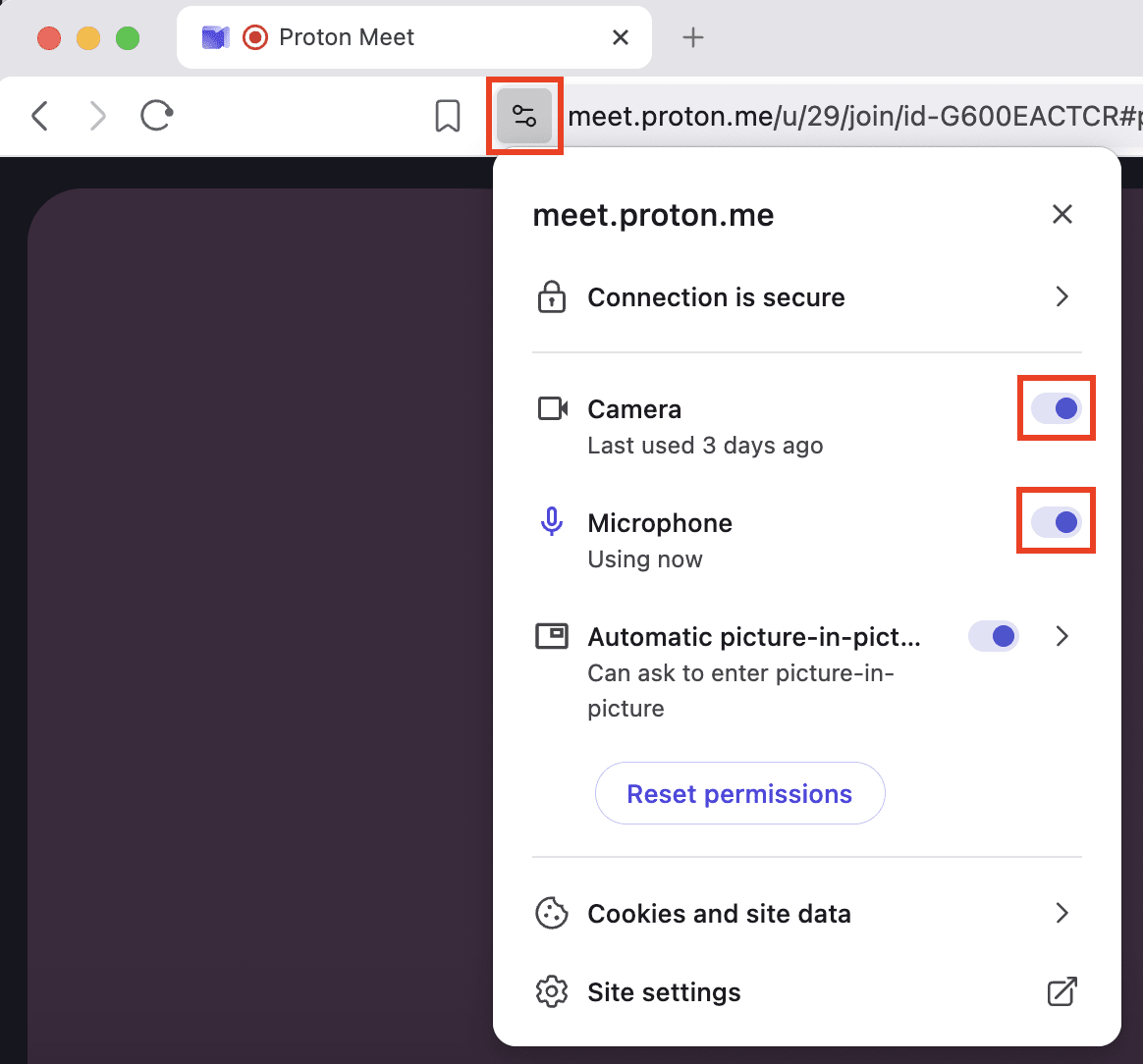Turn off the Microphone permission toggle

pos(1056,521)
